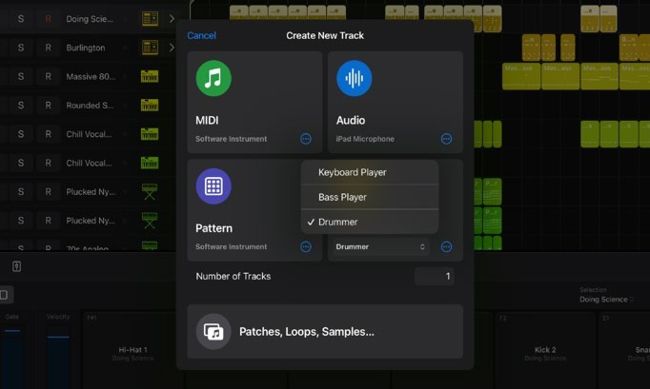Select the checked Drummer menu entry
650x389 pixels.
(x=369, y=222)
